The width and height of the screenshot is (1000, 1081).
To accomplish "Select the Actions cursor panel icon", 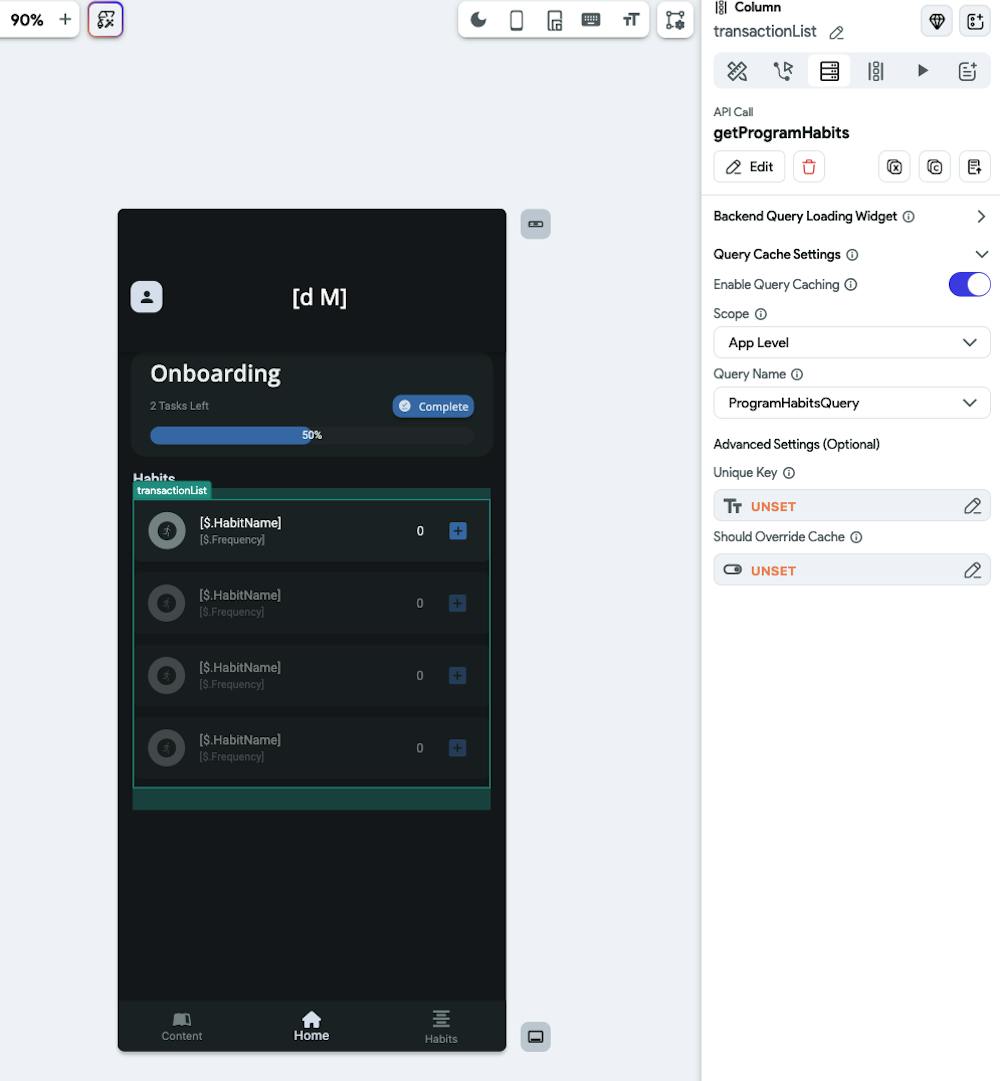I will [x=784, y=70].
